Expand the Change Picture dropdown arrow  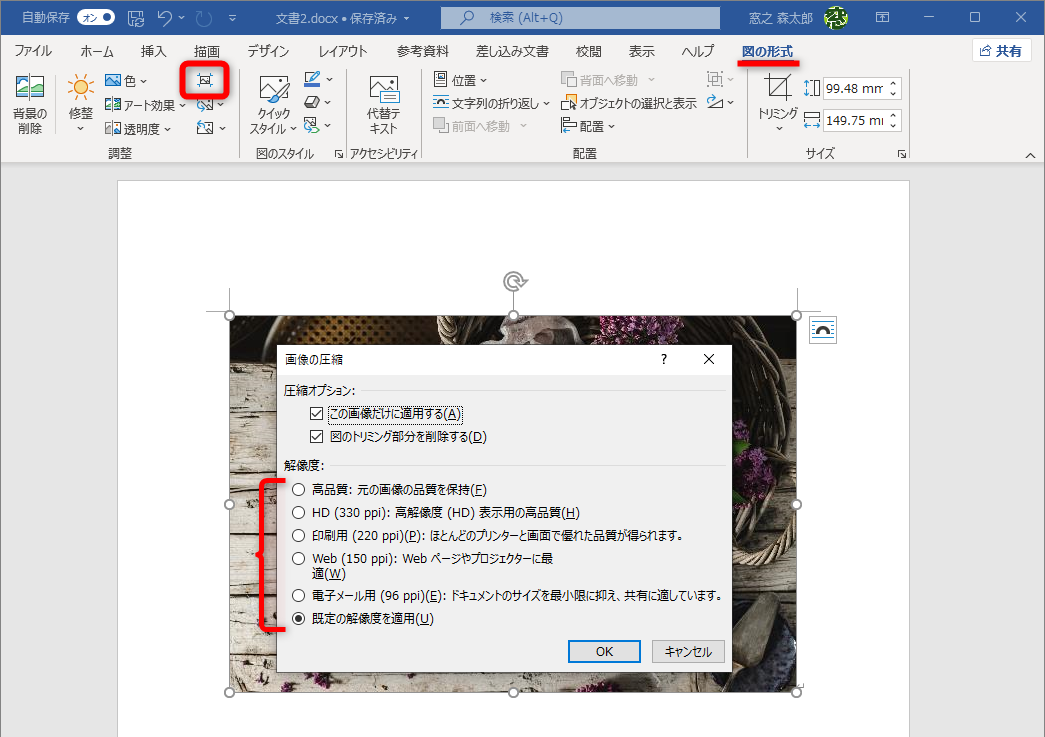click(221, 105)
